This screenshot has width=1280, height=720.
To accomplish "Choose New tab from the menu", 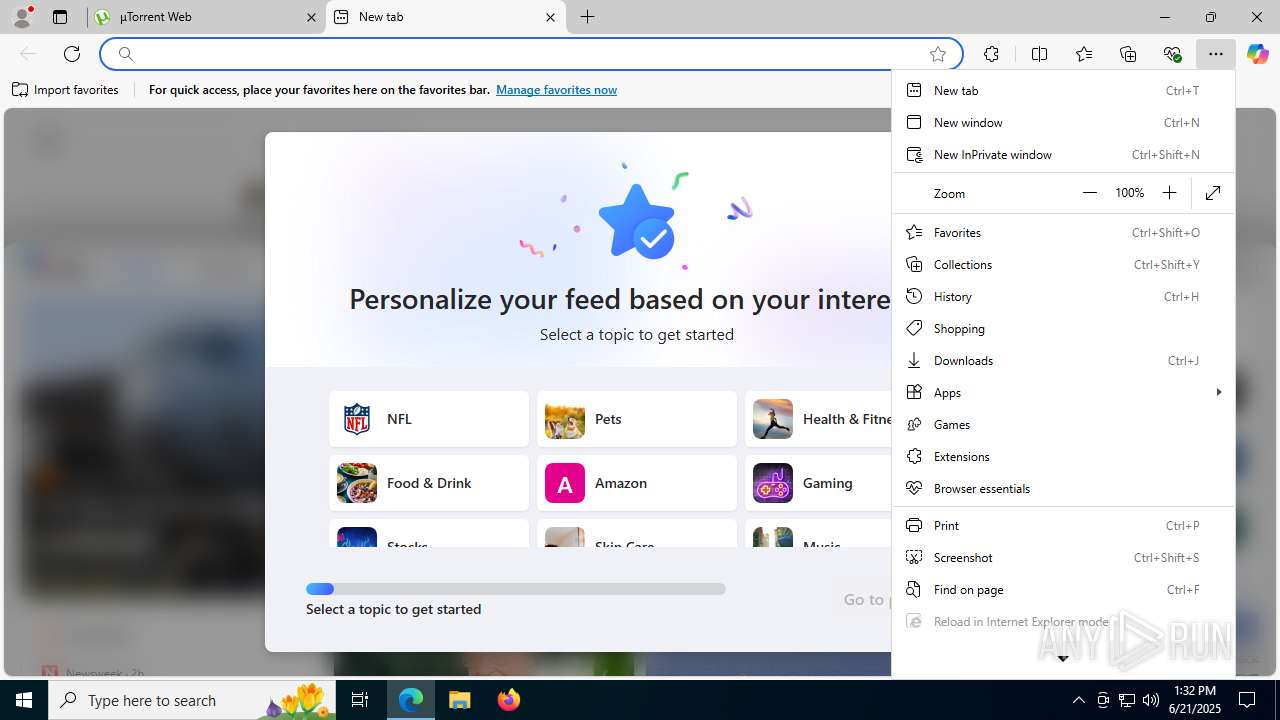I will click(1063, 90).
